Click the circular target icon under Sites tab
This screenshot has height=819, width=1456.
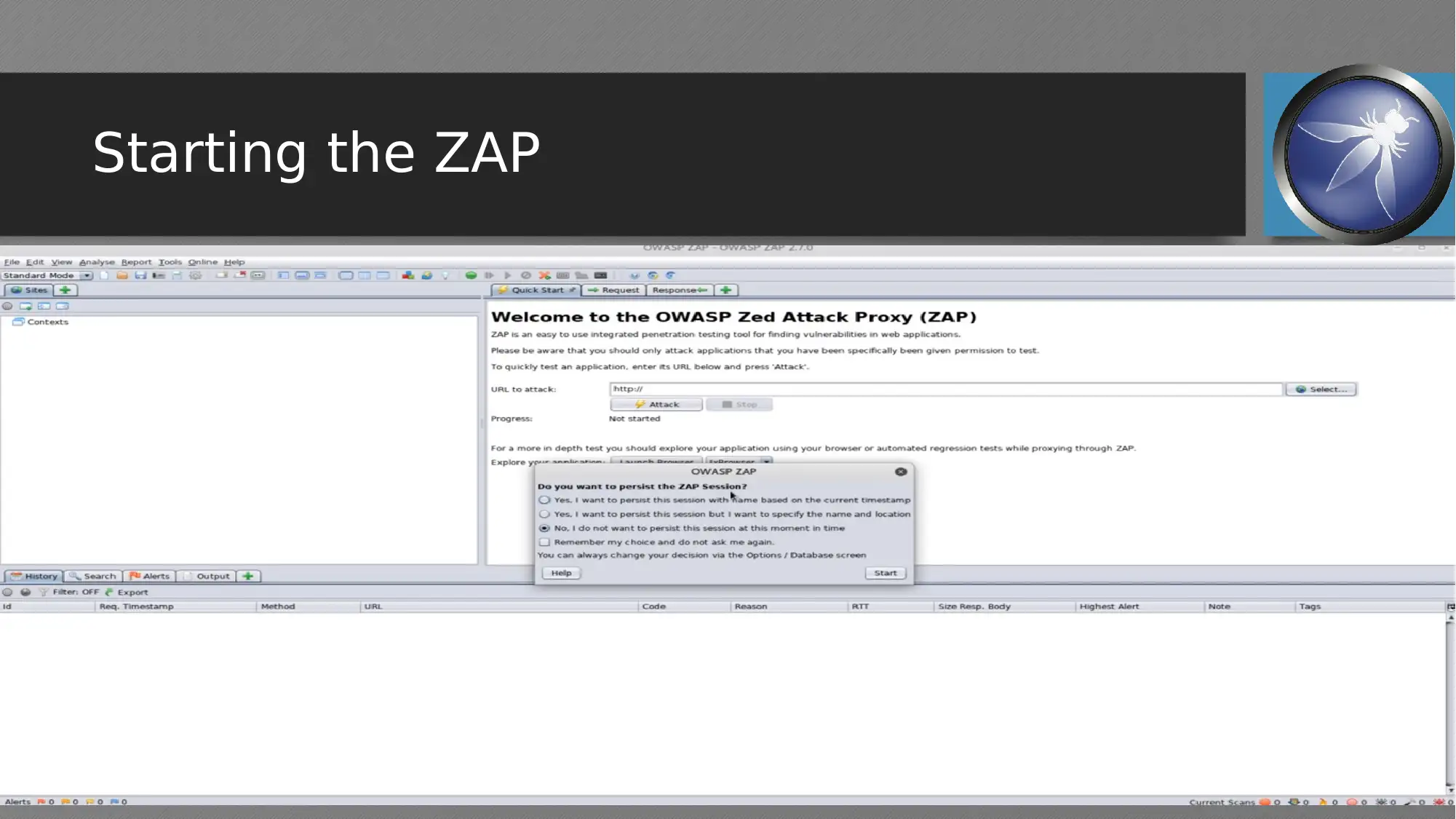tap(7, 306)
